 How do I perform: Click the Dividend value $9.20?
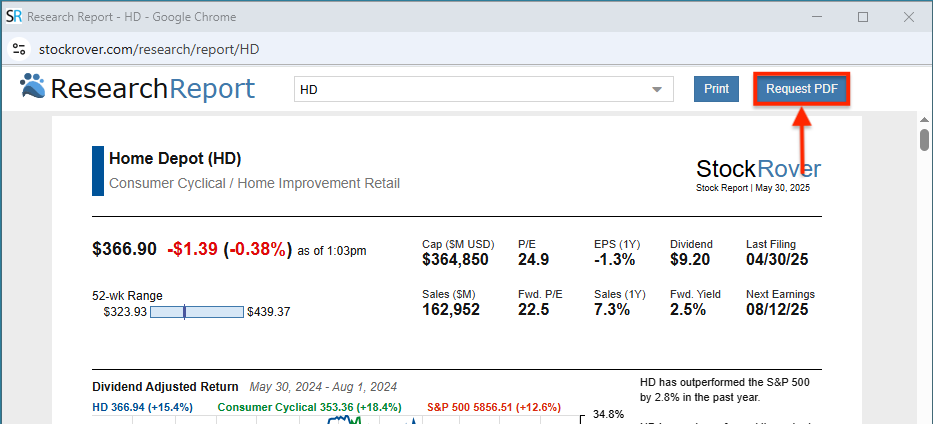[x=690, y=260]
